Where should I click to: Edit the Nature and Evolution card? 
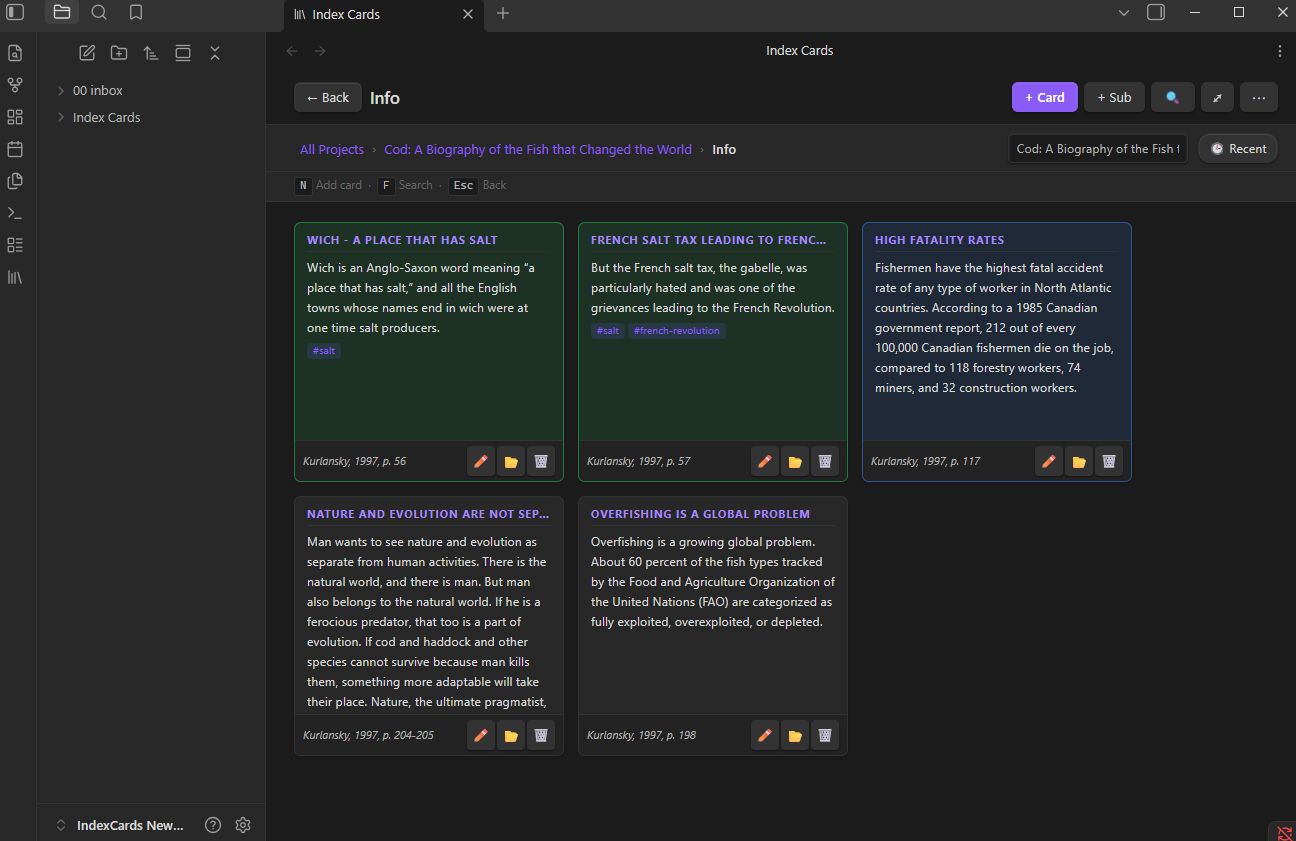coord(481,735)
